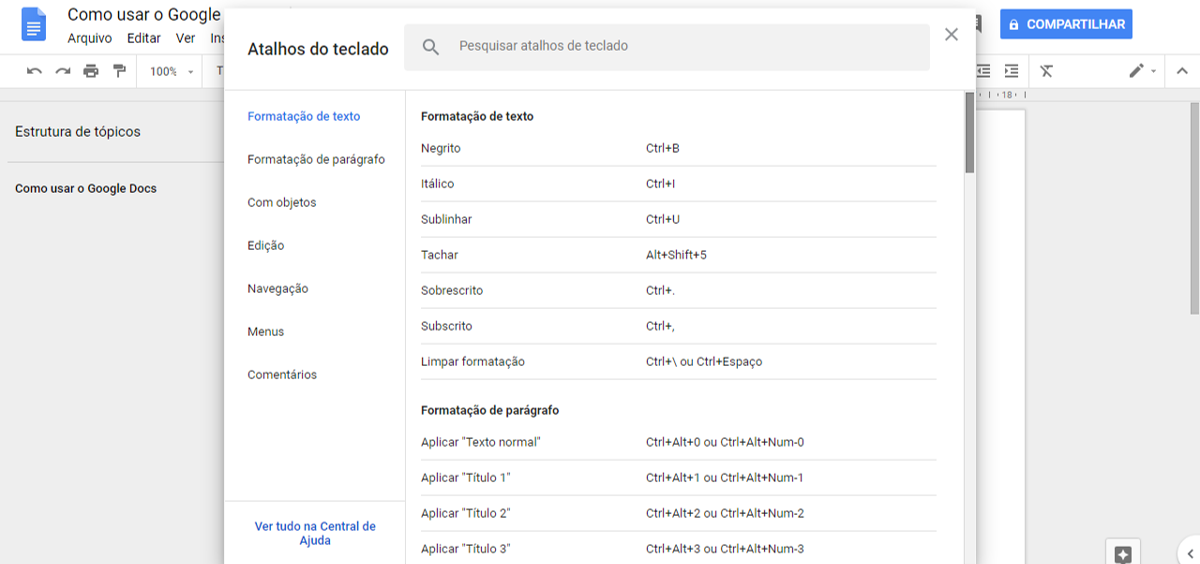
Task: Click the Subscrito shortcut row label
Action: click(446, 326)
